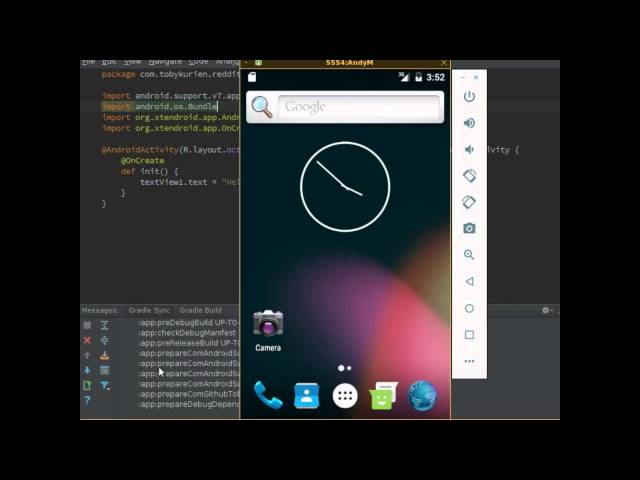
Task: Open the Edit menu in the IDE
Action: click(109, 62)
